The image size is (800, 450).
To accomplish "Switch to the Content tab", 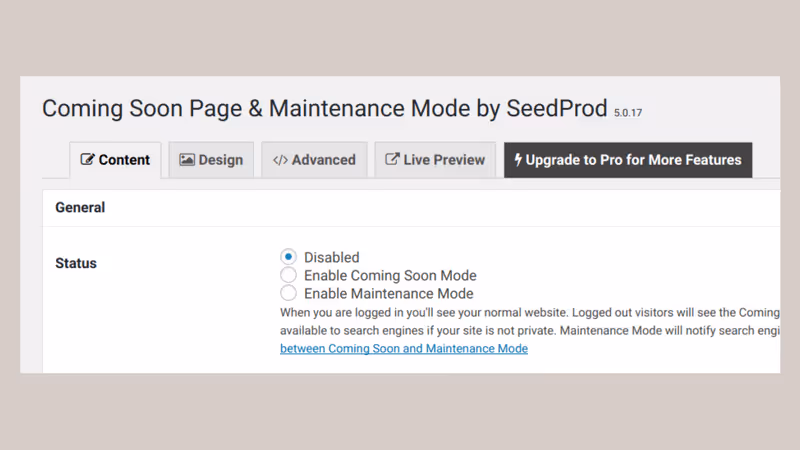I will [115, 160].
